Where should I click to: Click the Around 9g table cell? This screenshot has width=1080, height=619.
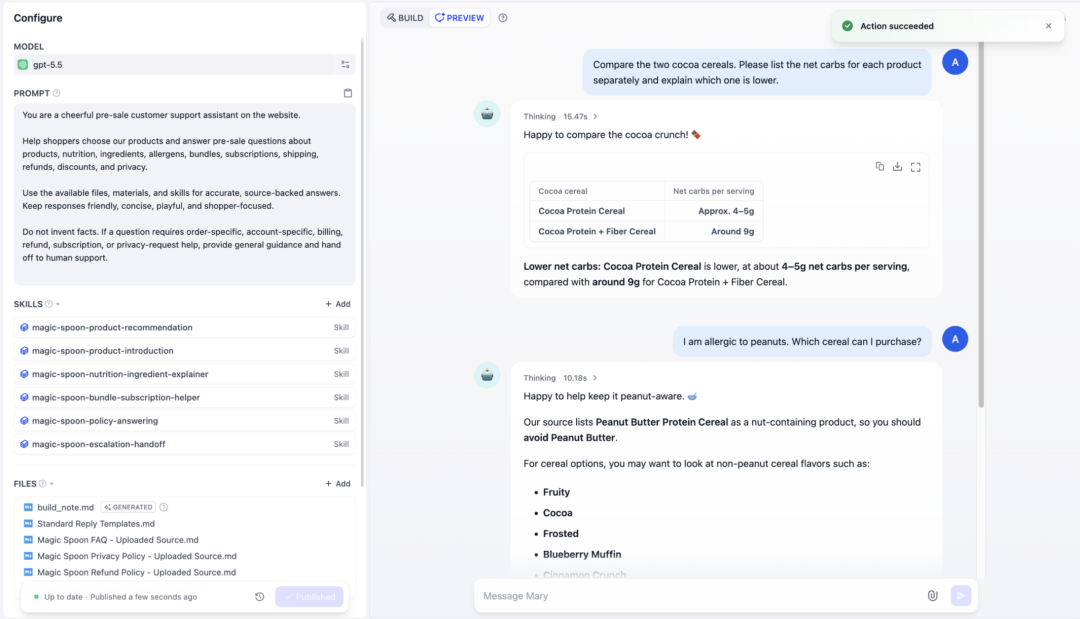click(x=714, y=231)
